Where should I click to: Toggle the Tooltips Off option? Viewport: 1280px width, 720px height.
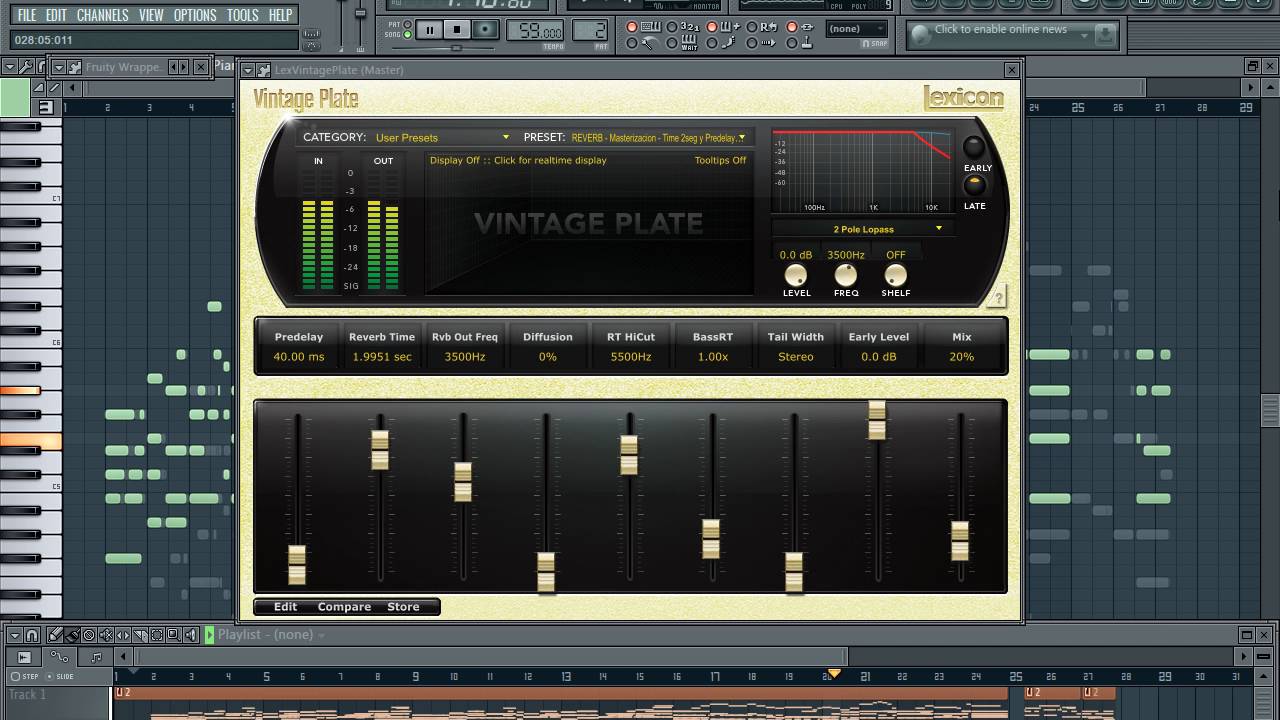click(x=721, y=160)
